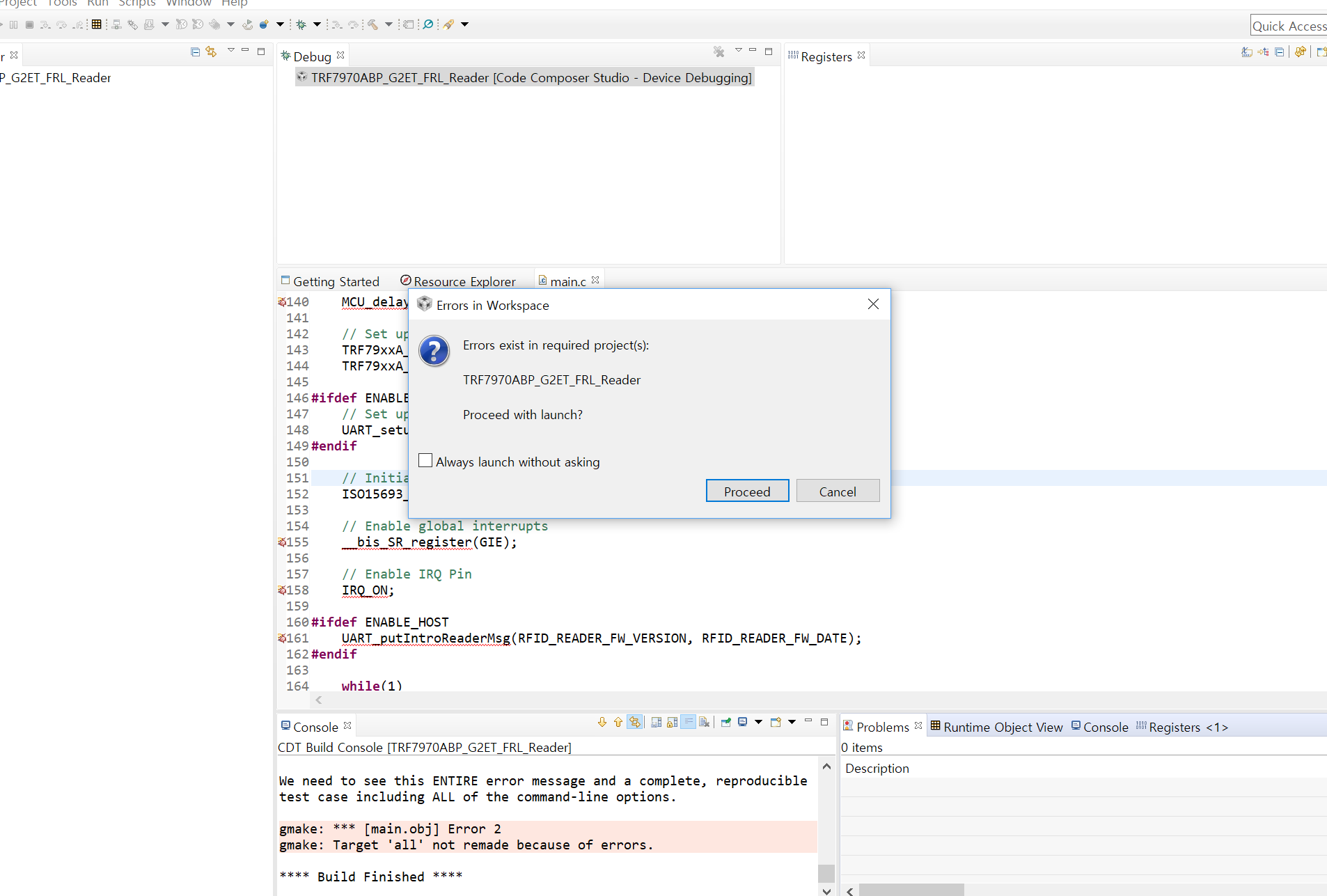Image resolution: width=1327 pixels, height=896 pixels.
Task: Click the Debug bug icon in the toolbar
Action: (301, 24)
